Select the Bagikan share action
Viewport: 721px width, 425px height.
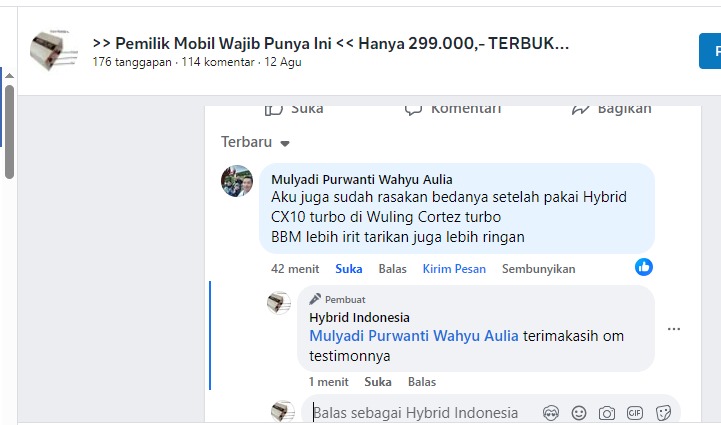pos(612,109)
